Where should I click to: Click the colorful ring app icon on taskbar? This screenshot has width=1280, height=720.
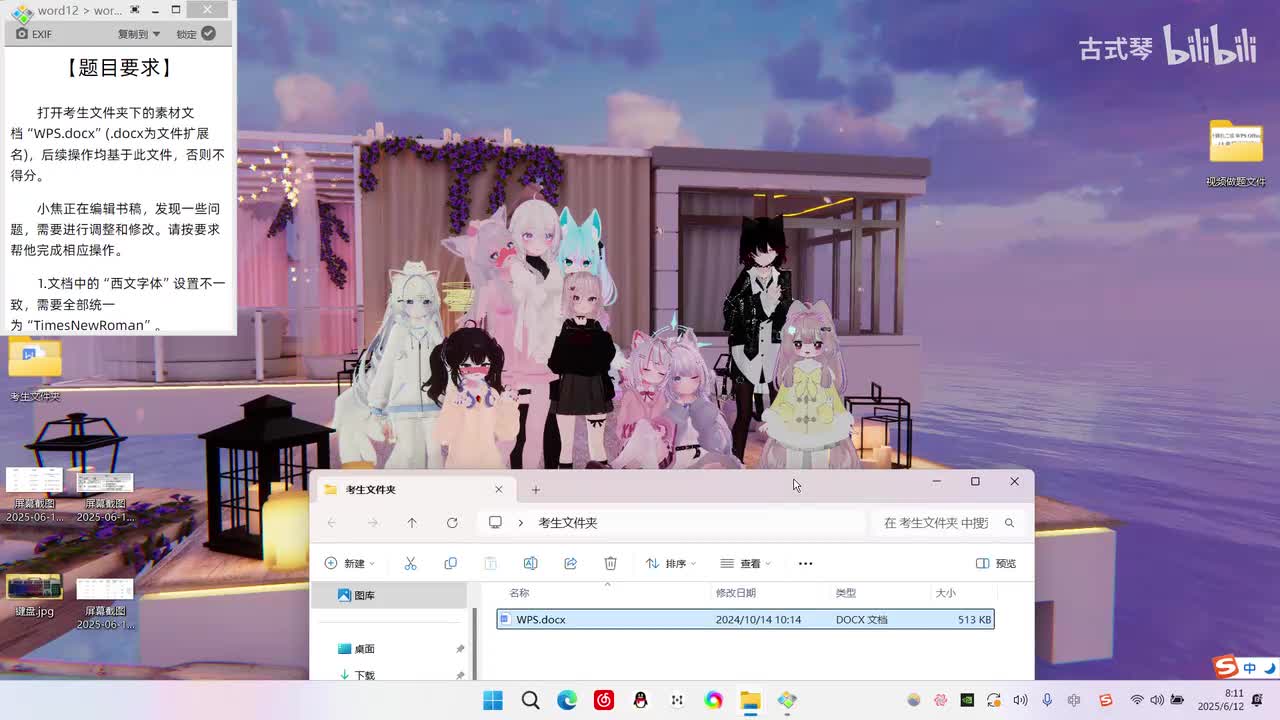click(x=713, y=700)
